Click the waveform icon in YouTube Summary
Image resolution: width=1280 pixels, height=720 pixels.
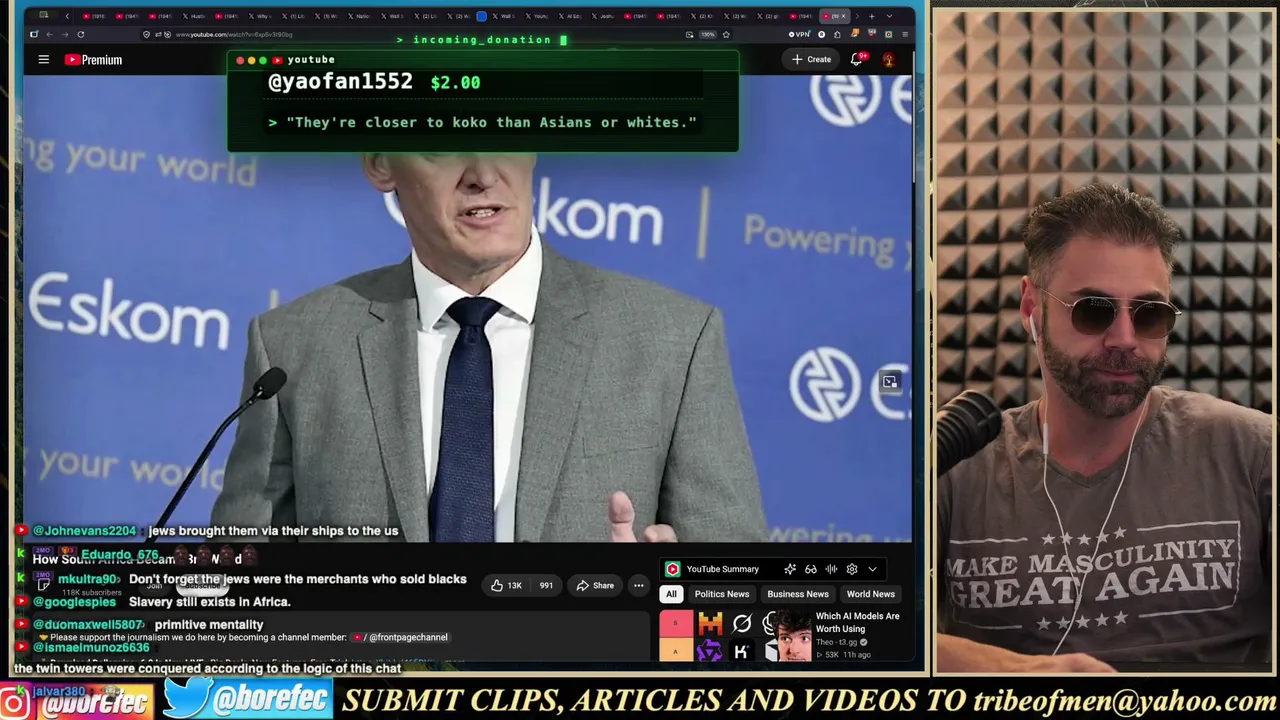(x=831, y=569)
